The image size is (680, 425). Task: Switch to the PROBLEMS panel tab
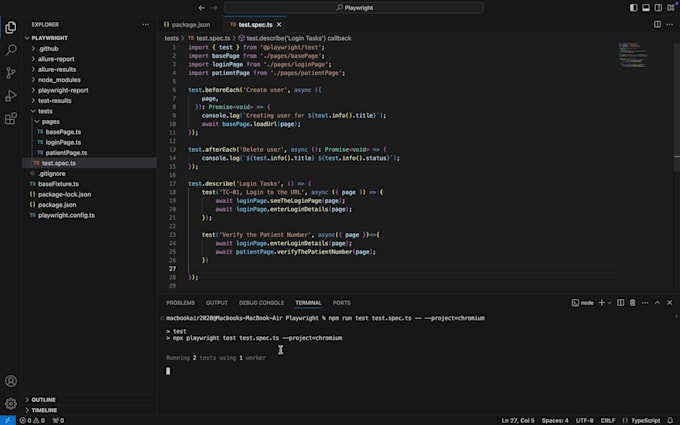pyautogui.click(x=180, y=303)
